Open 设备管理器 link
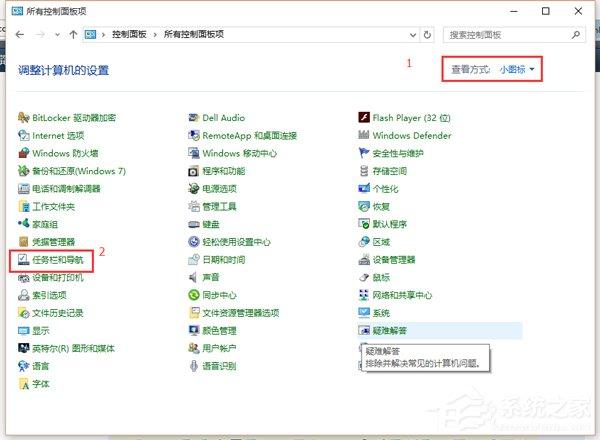The image size is (600, 440). click(394, 260)
